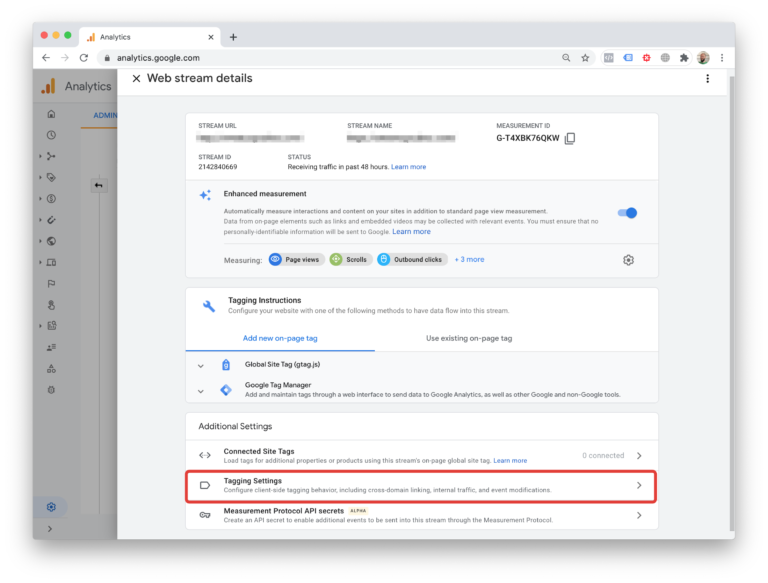Open Chrome three-dot menu
Screen dimensions: 768x583
(722, 58)
